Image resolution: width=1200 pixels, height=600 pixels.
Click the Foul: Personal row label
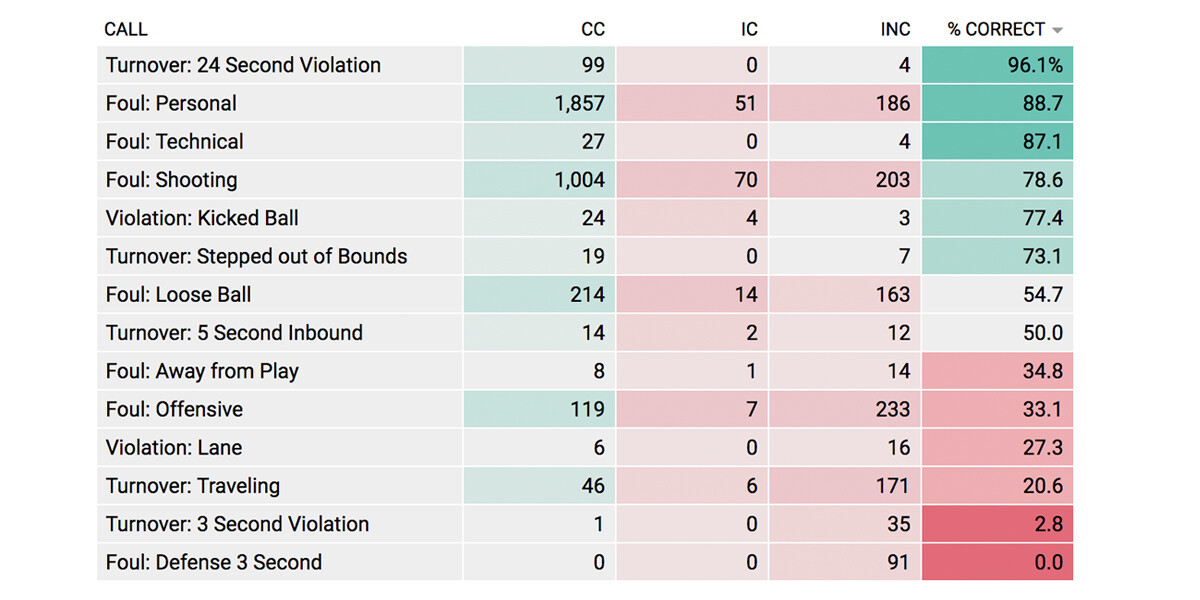click(171, 104)
